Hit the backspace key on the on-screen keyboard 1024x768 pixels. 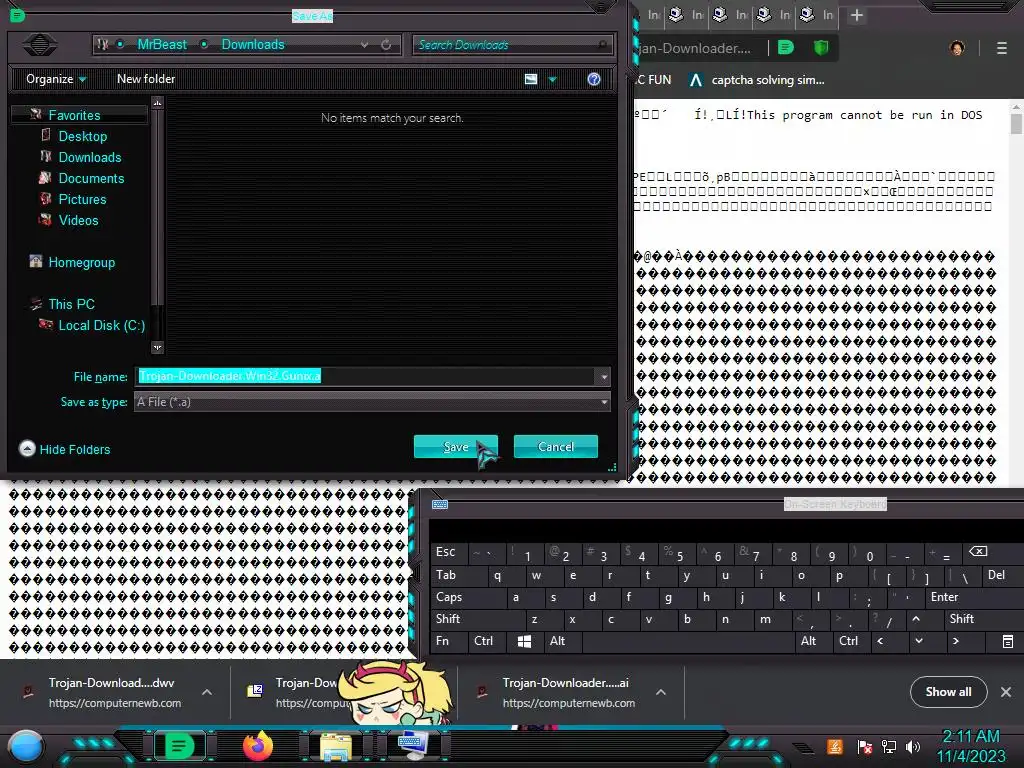pos(978,552)
